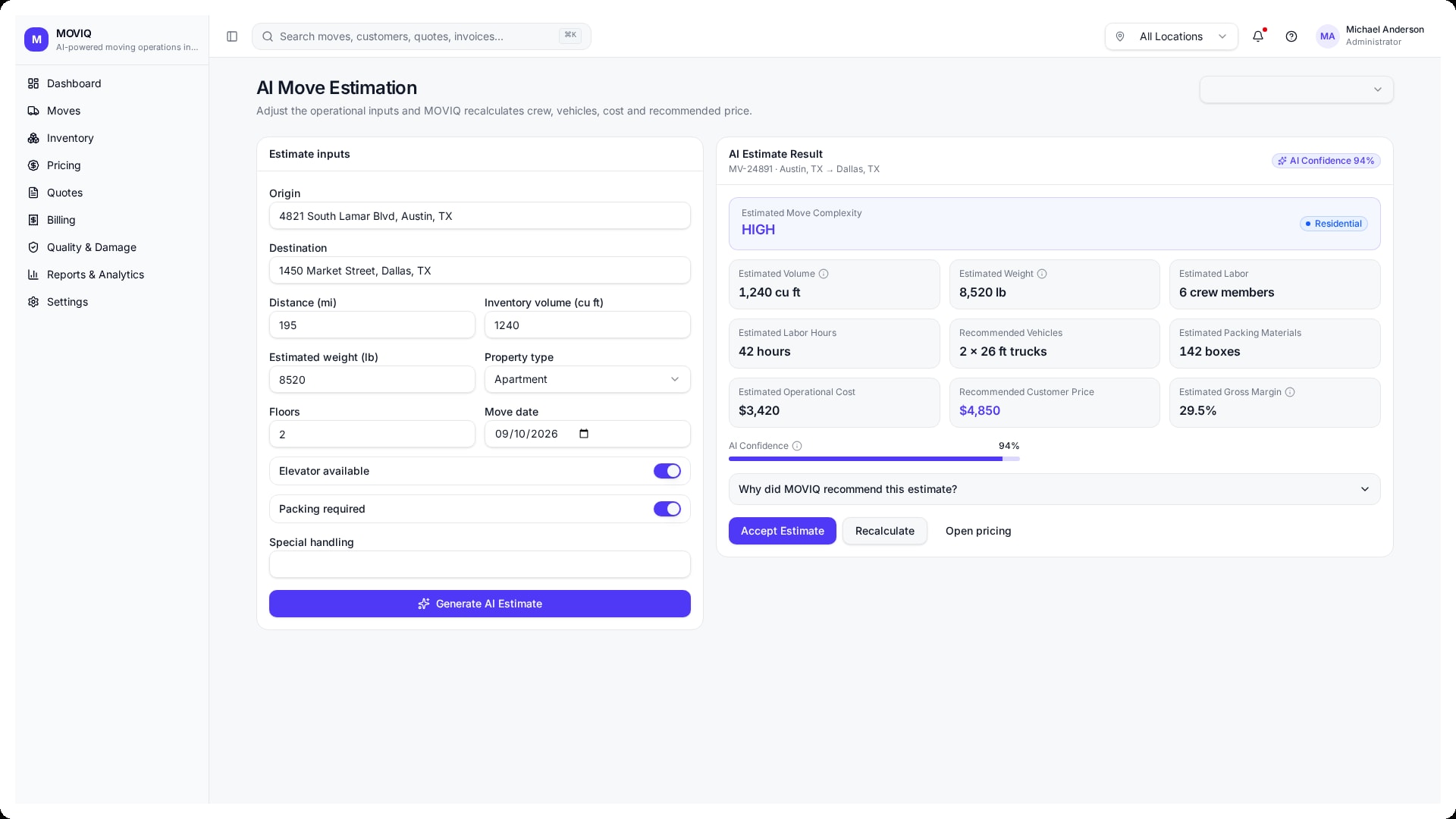Open Quality & Damage section

coord(111,247)
